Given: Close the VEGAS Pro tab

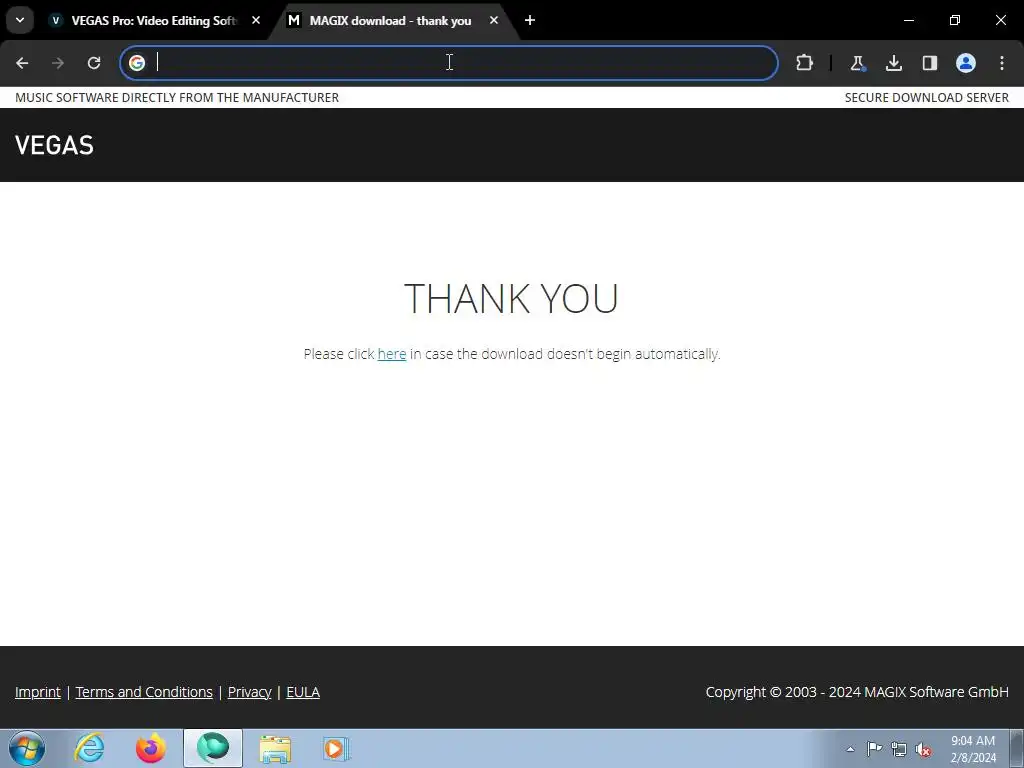Looking at the screenshot, I should tap(256, 21).
